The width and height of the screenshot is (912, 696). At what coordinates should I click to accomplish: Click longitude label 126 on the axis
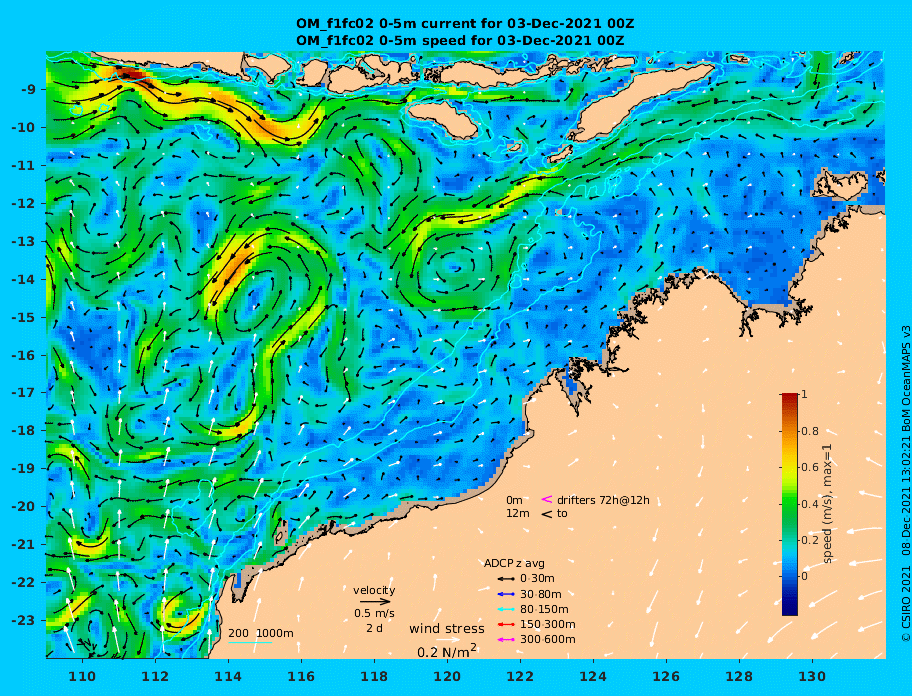[666, 676]
